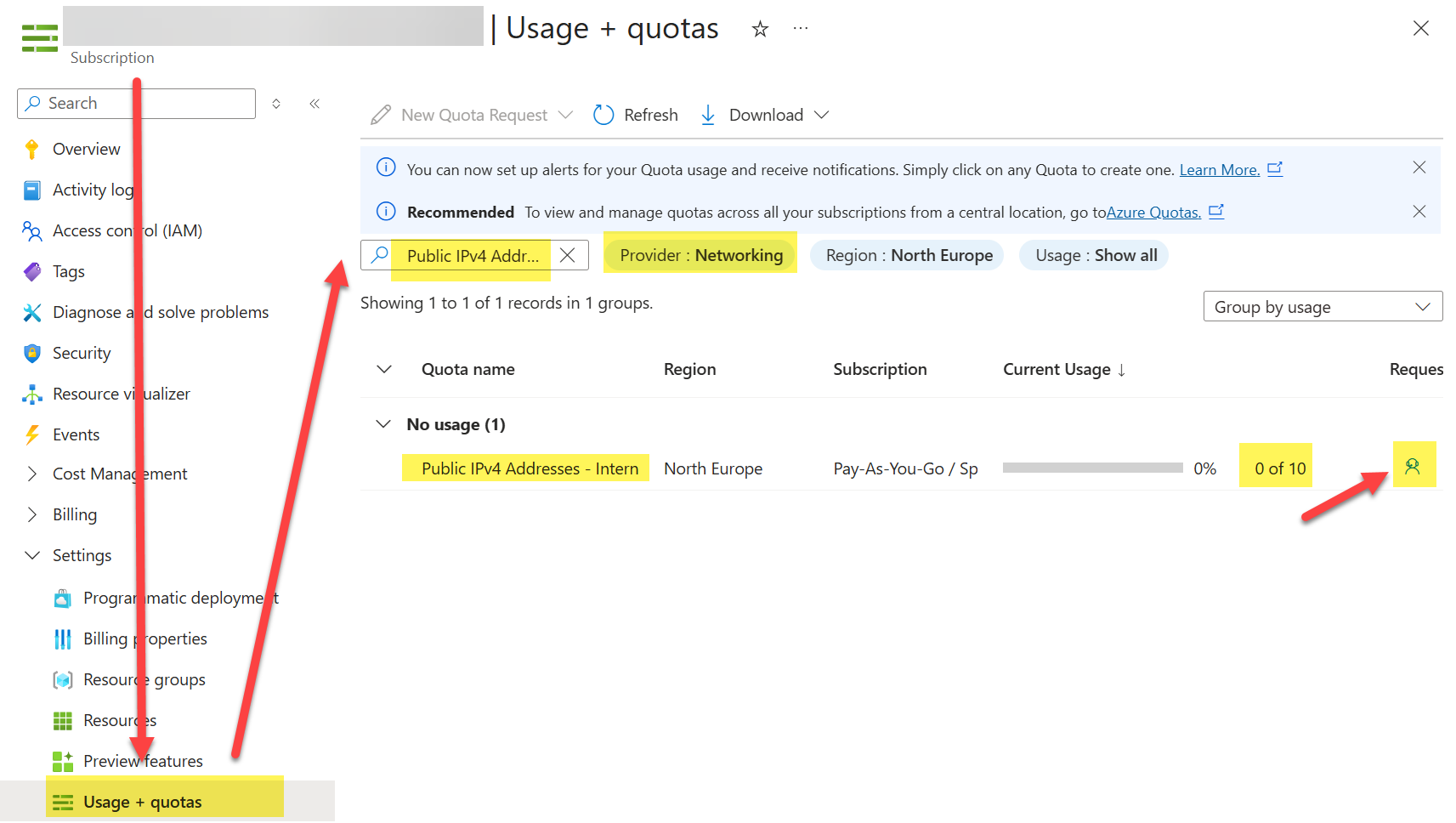Click the 0 of 10 usage value

click(1280, 469)
